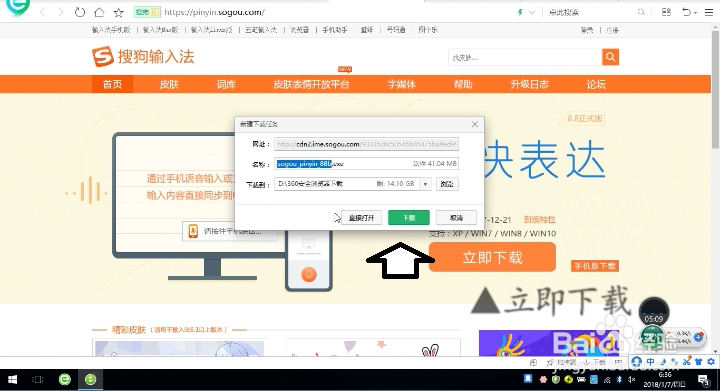
Task: Click the IME scissors screenshot tool icon
Action: [x=686, y=362]
